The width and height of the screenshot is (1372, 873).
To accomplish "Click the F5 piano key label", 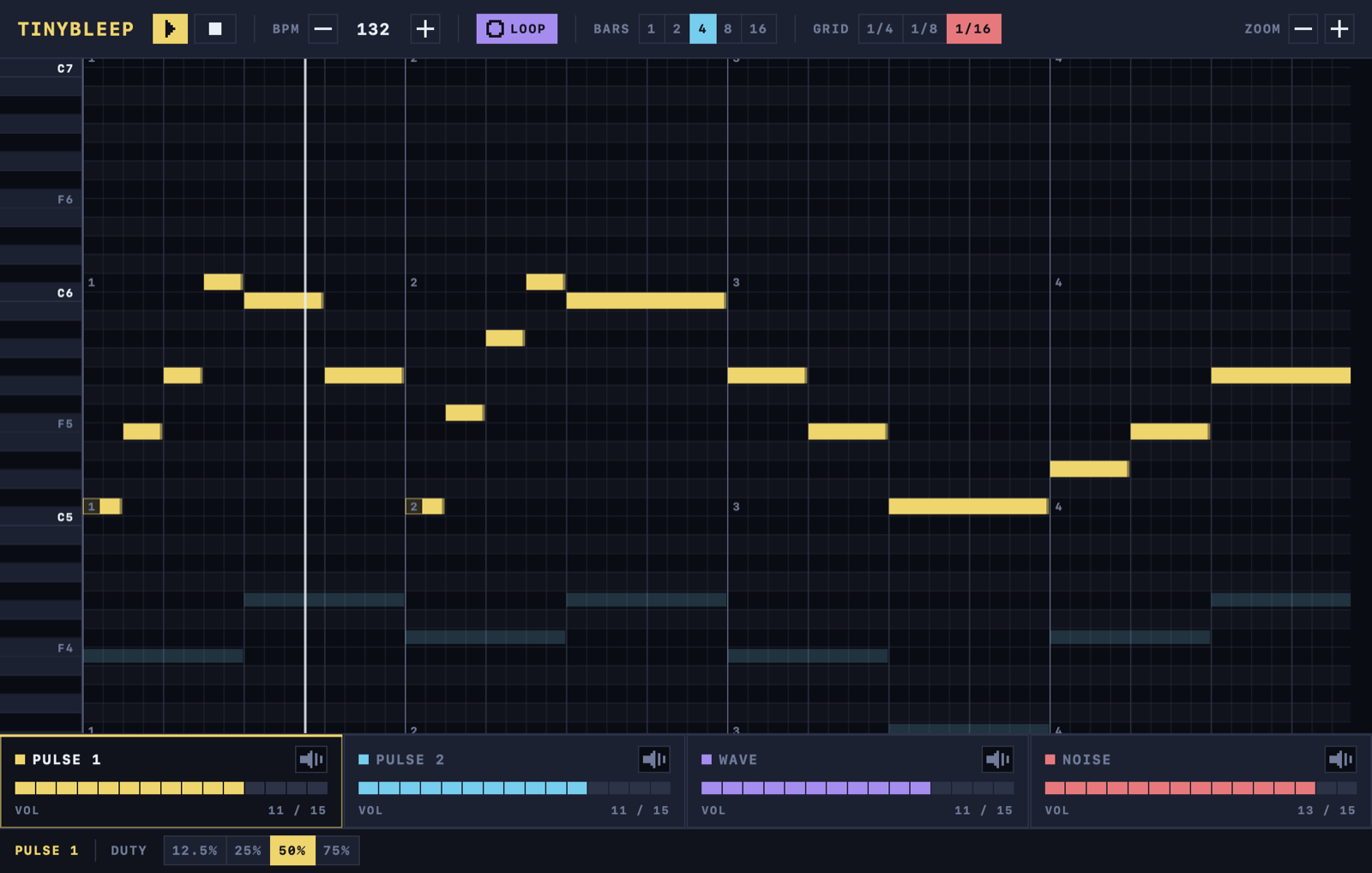I will 65,424.
